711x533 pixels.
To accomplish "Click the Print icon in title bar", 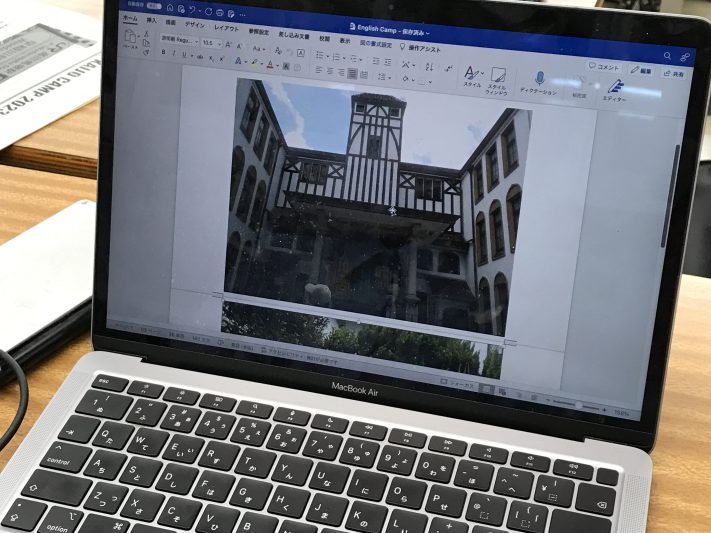I will [x=220, y=12].
